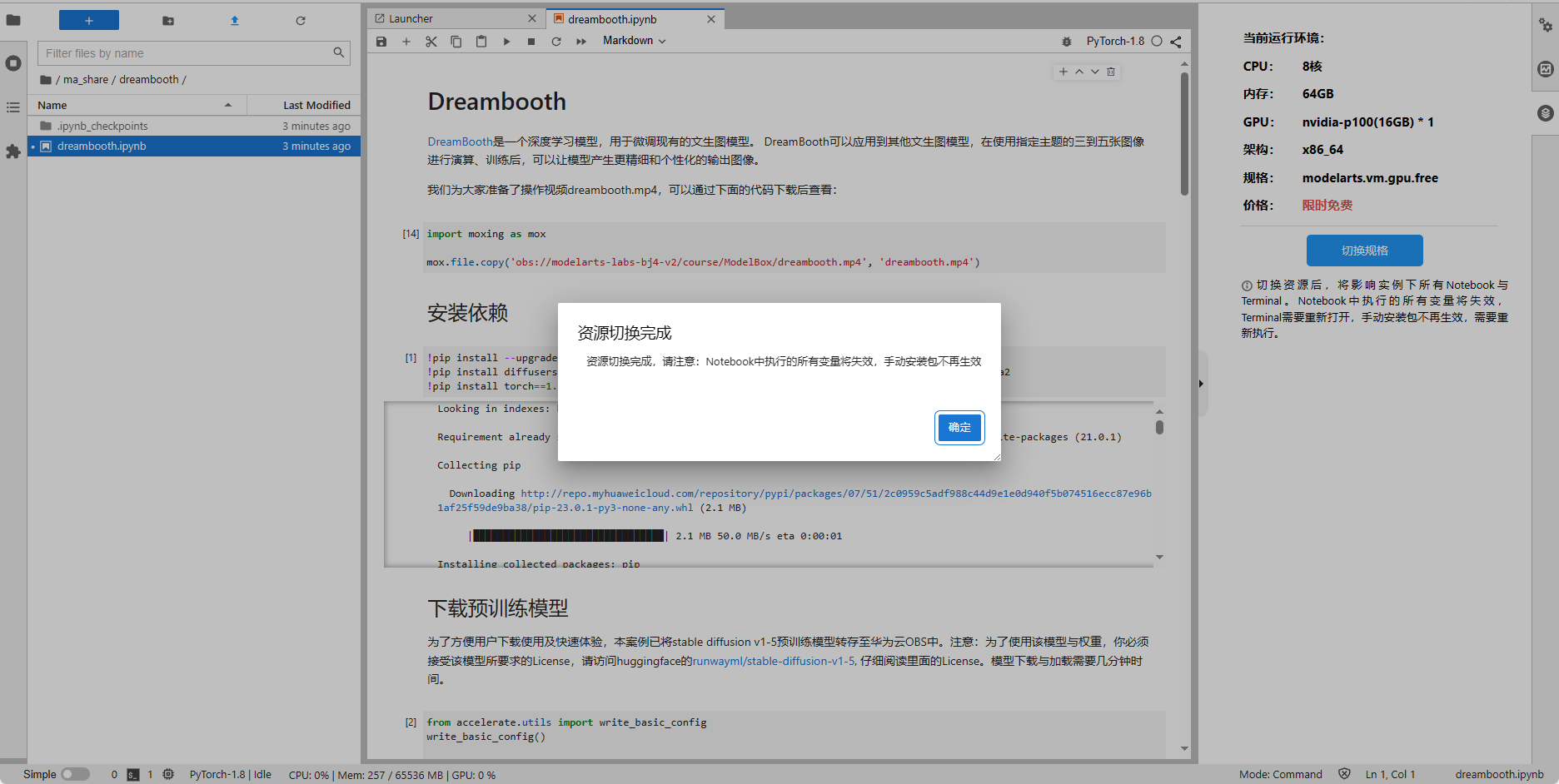Viewport: 1559px width, 784px height.
Task: Click the output area scroll-down arrow
Action: [1159, 557]
